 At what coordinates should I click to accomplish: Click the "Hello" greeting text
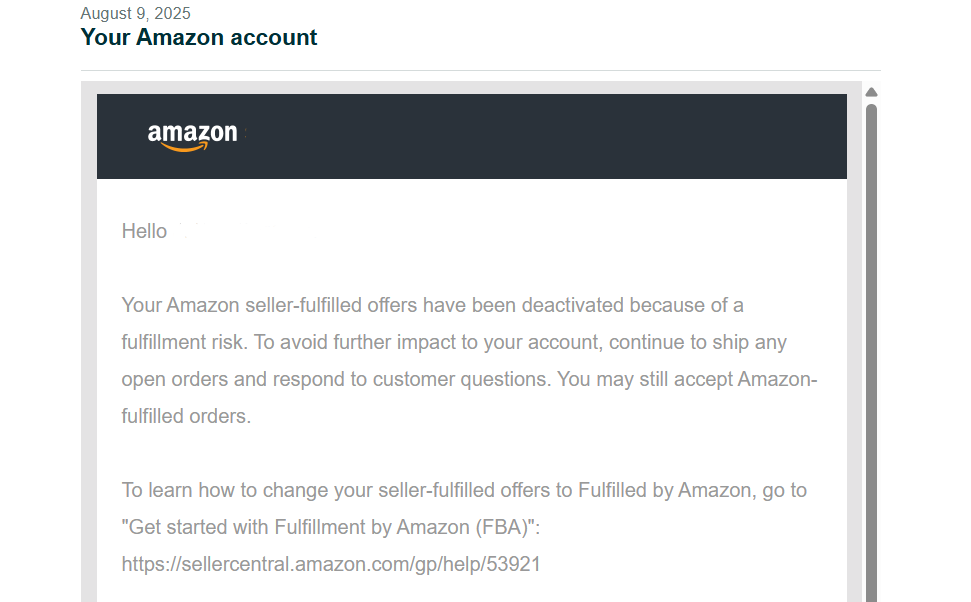click(x=144, y=231)
